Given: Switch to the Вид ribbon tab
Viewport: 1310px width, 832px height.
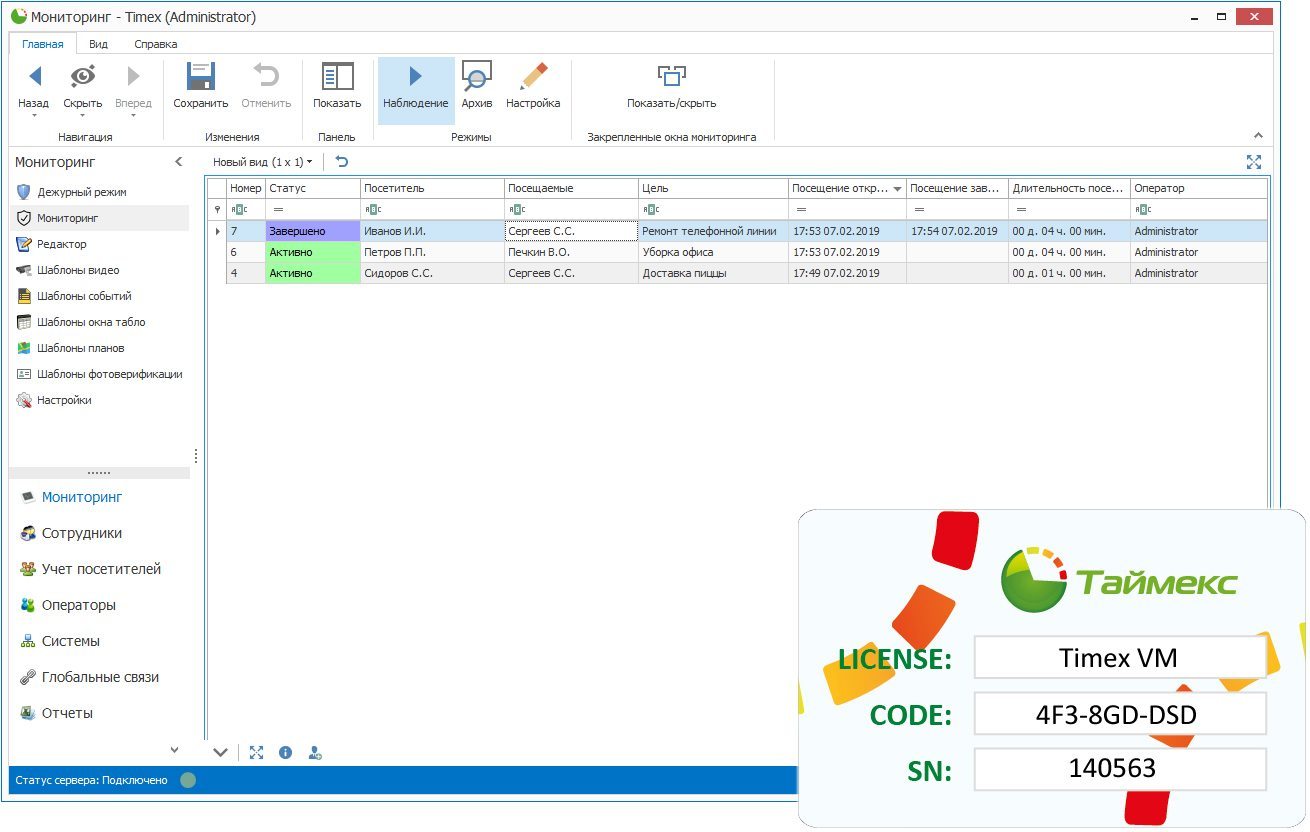Looking at the screenshot, I should 98,44.
